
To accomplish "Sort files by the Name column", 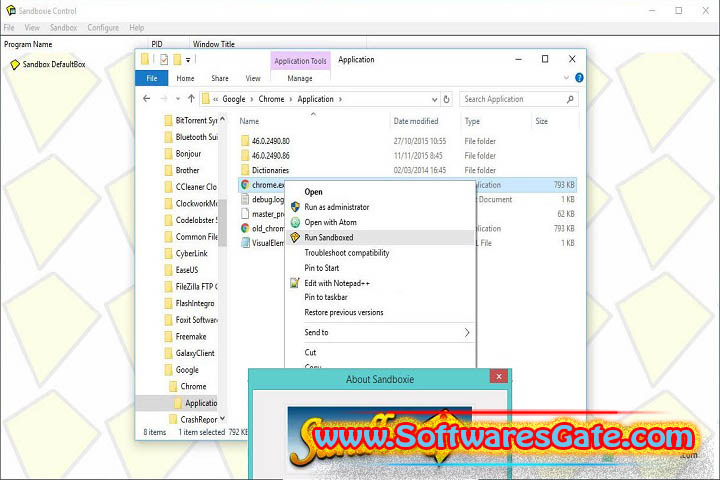I will tap(249, 121).
